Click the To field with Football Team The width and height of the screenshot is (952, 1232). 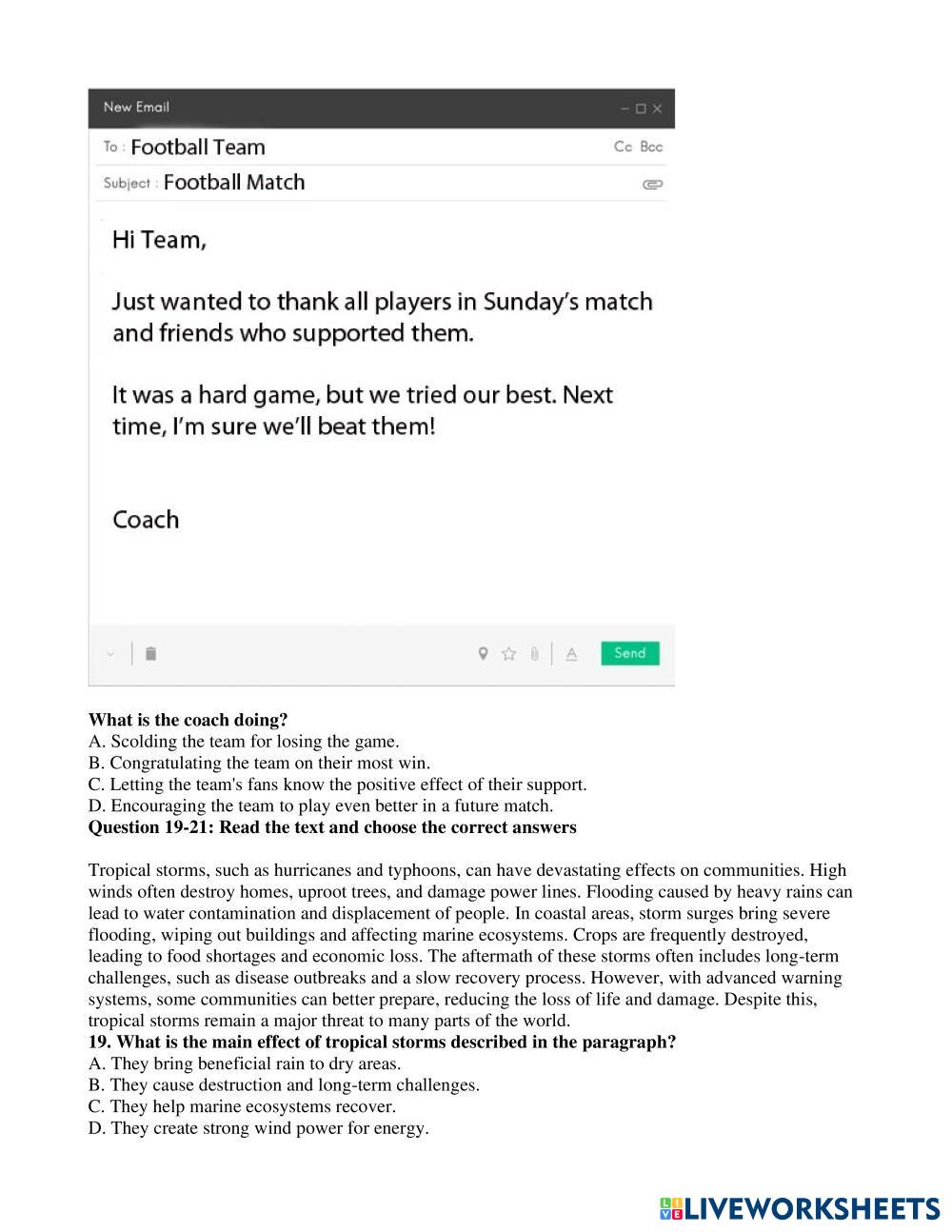pos(198,147)
